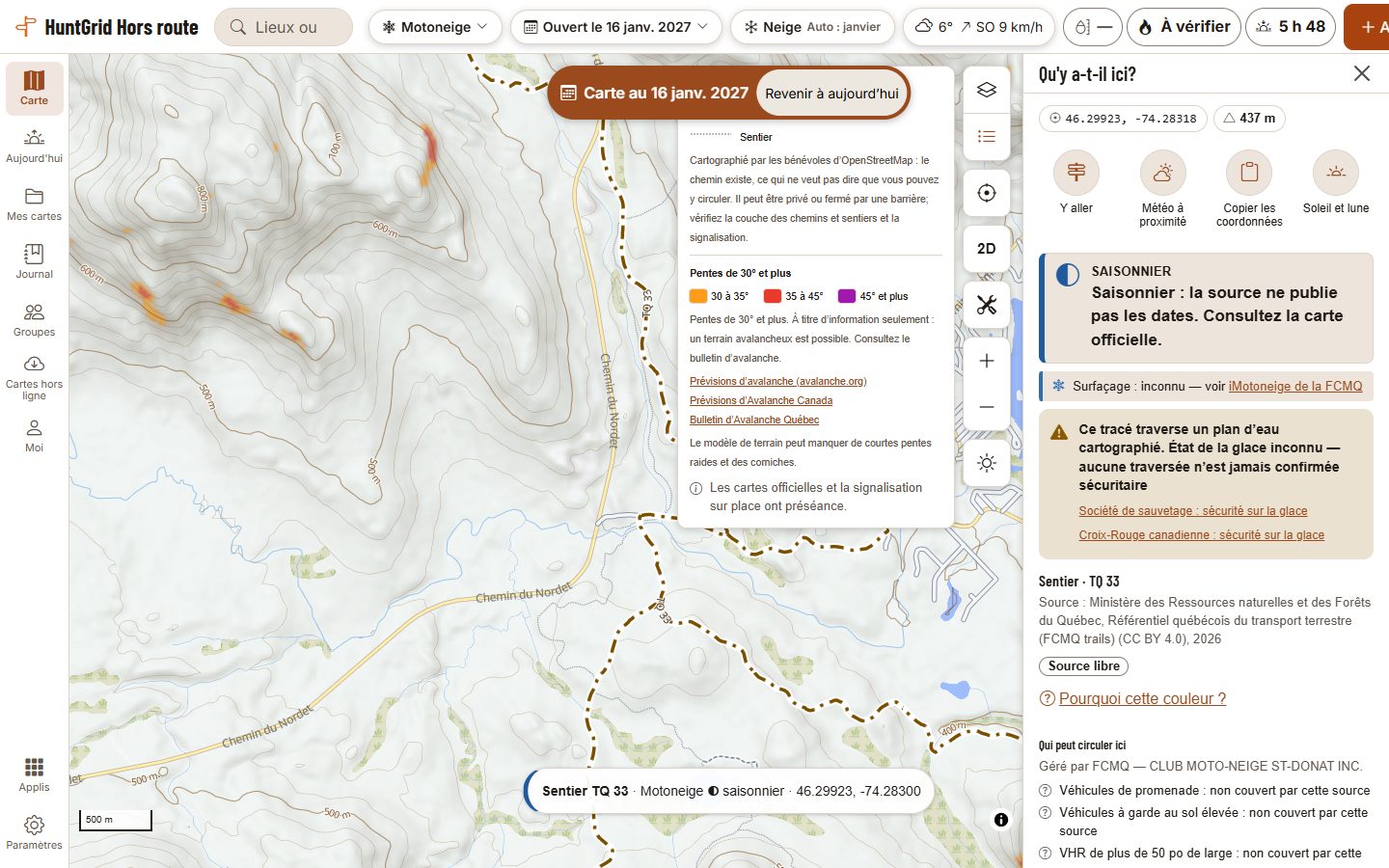Image resolution: width=1389 pixels, height=868 pixels.
Task: Open the Neige Auto : janvier selector
Action: [x=812, y=27]
